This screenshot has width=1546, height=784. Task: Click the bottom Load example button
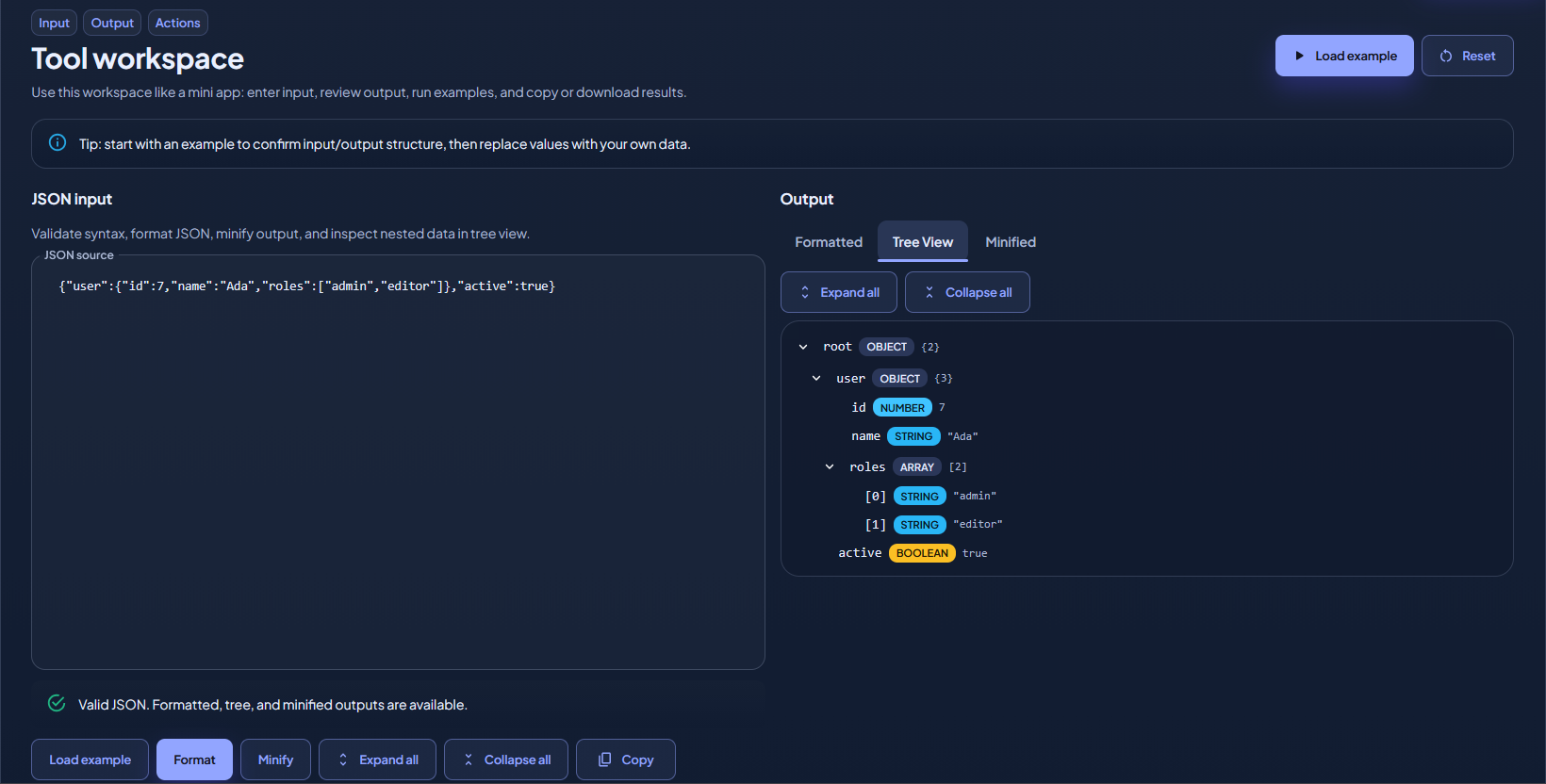pos(90,759)
